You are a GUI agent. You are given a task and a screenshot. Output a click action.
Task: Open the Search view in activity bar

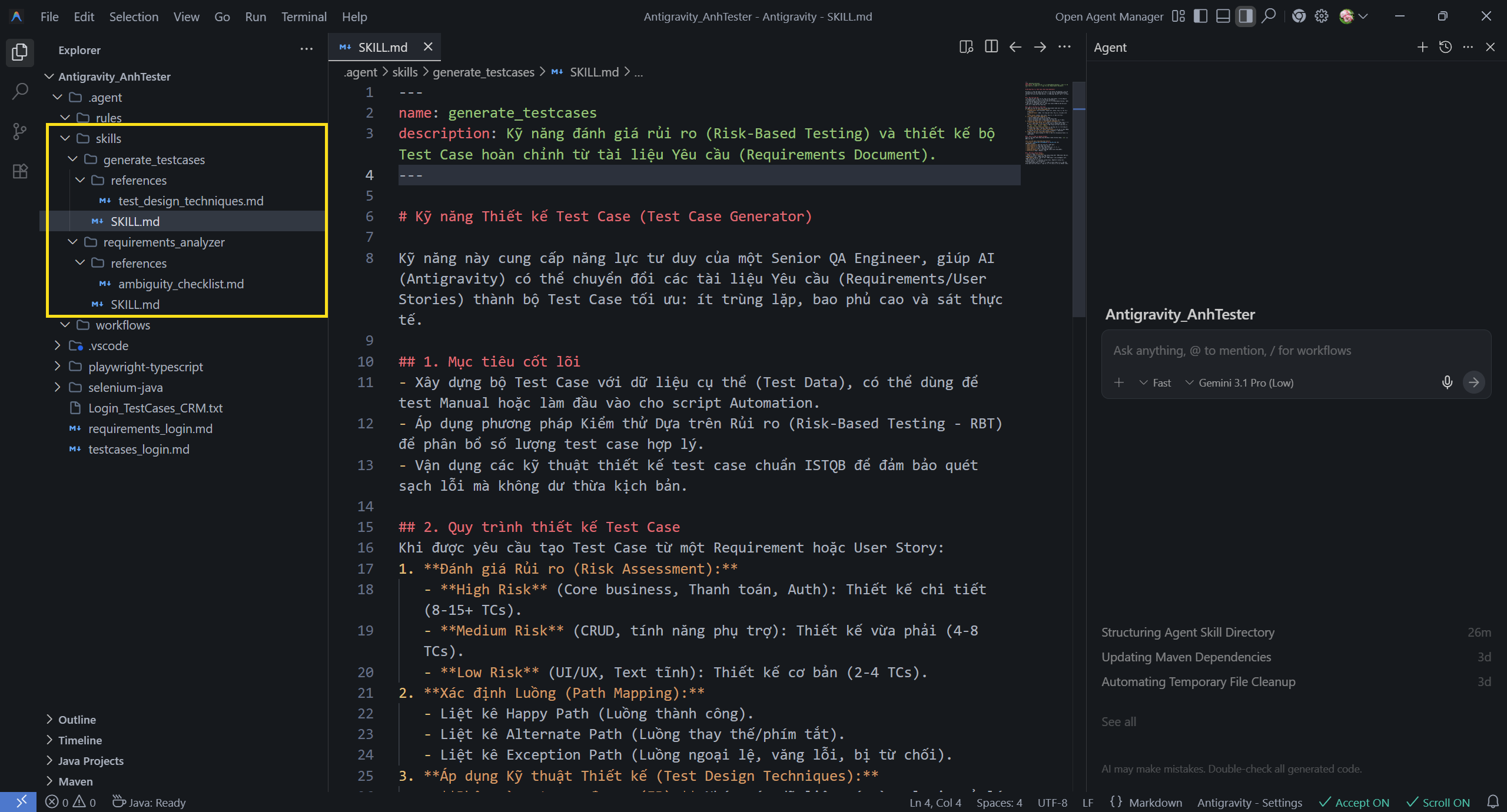coord(20,91)
